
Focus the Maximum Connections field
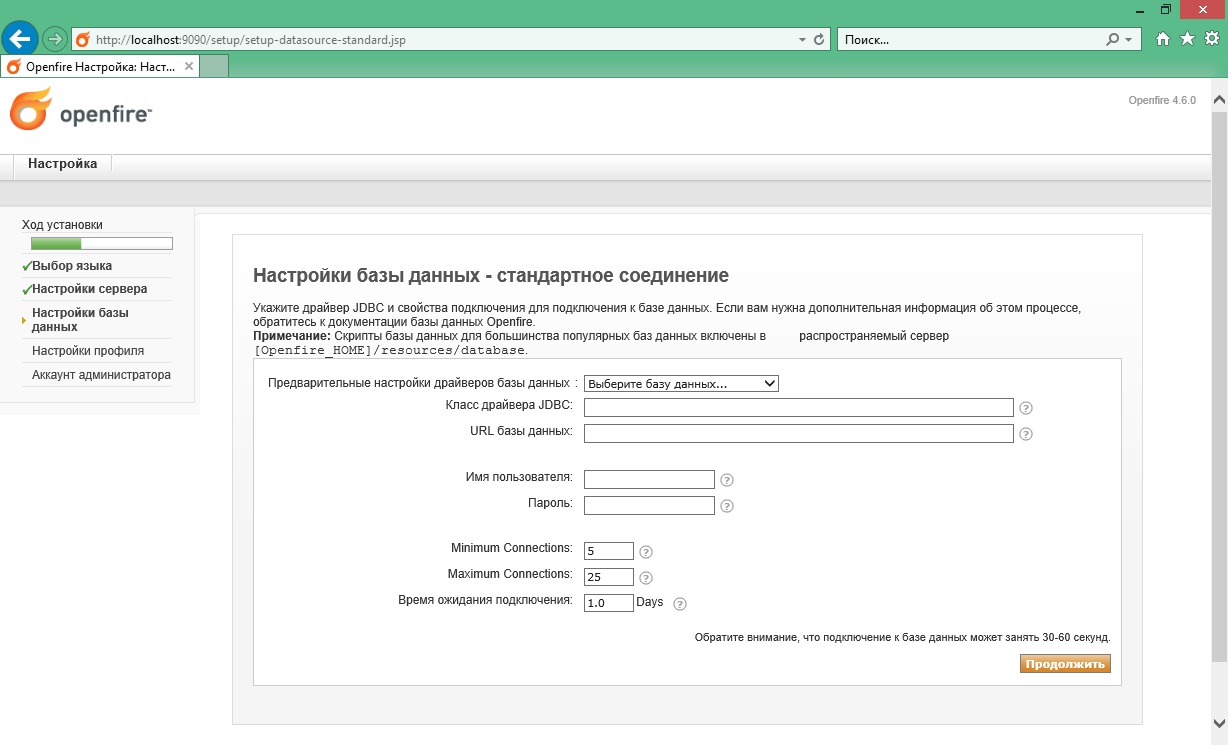[x=609, y=577]
